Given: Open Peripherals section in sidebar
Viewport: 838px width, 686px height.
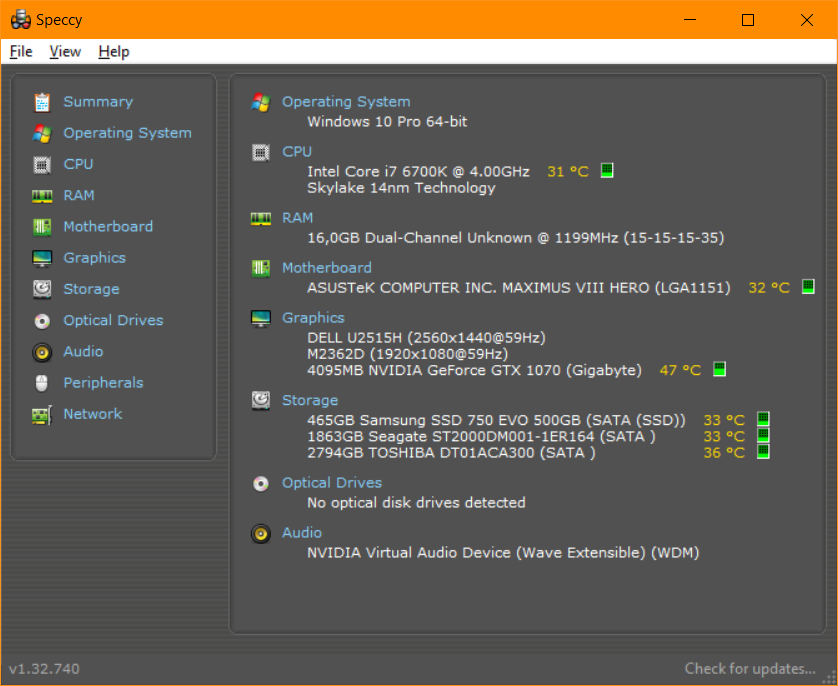Looking at the screenshot, I should (104, 383).
